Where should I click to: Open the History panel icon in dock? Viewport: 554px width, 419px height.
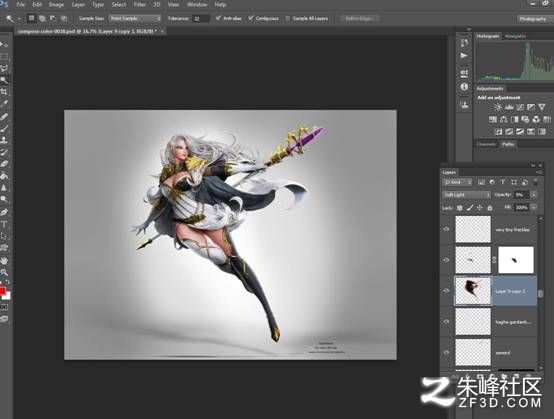tap(464, 42)
